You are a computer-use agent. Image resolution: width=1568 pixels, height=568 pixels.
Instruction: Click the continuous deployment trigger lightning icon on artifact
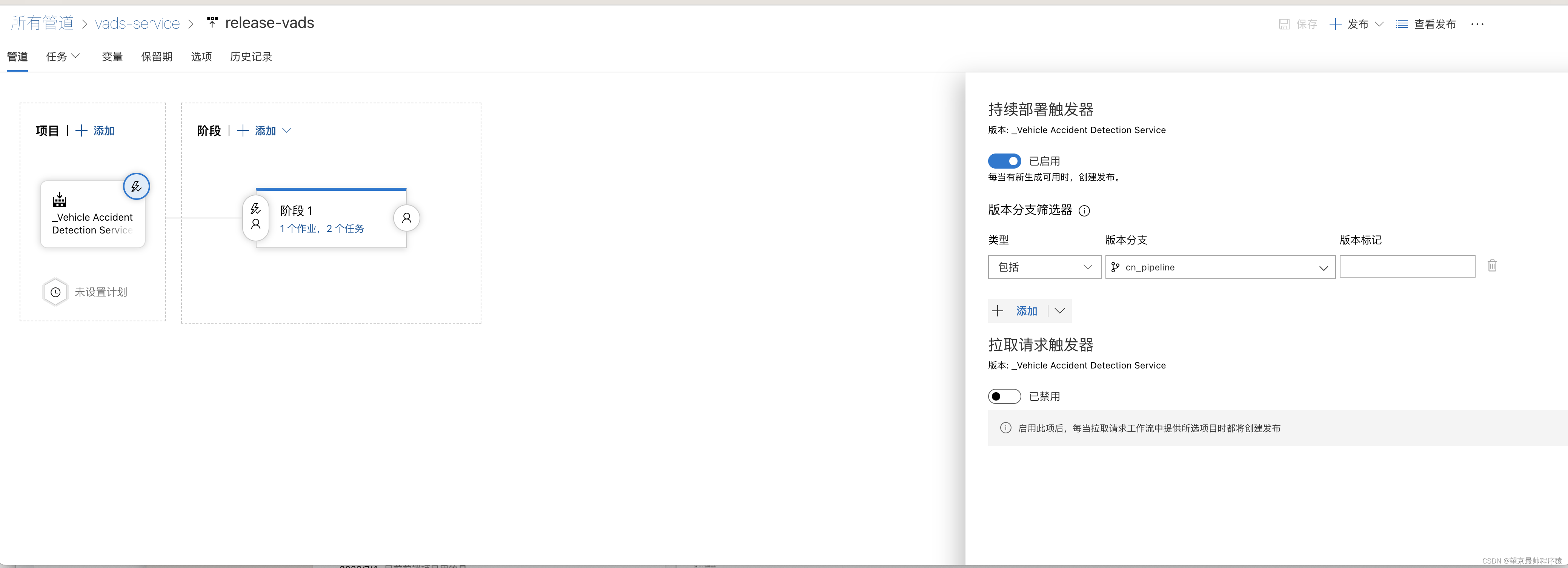tap(136, 186)
